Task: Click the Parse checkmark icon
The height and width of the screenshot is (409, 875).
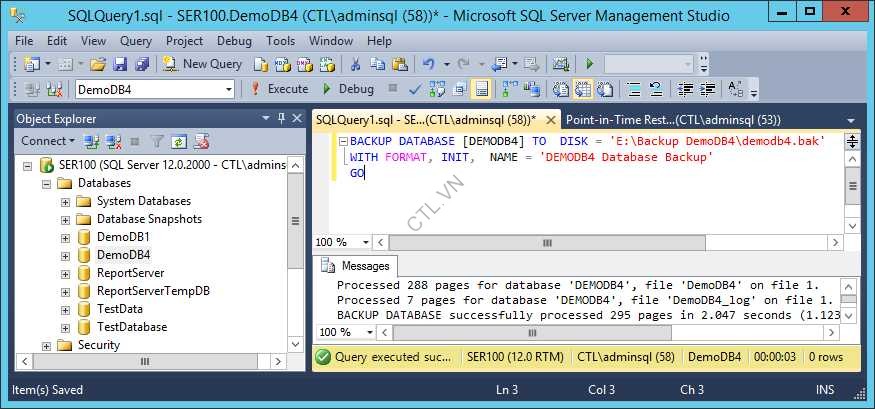Action: [415, 89]
